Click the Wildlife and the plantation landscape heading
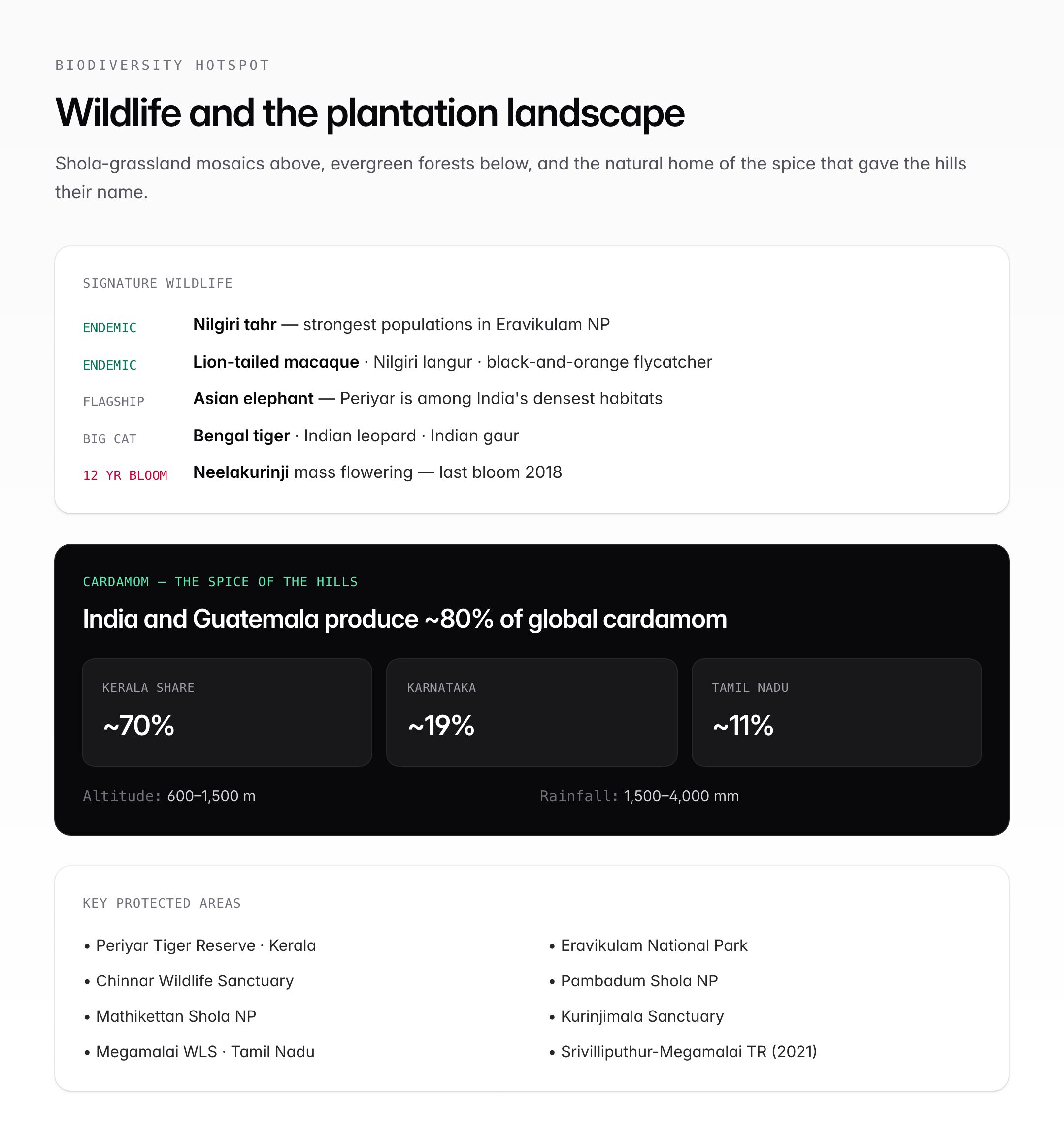 [369, 113]
